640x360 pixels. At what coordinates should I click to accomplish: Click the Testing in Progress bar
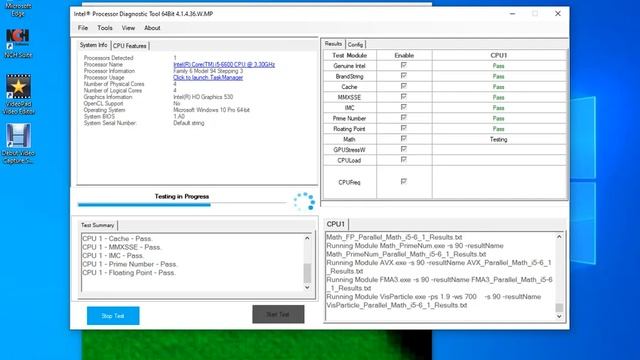tap(182, 204)
